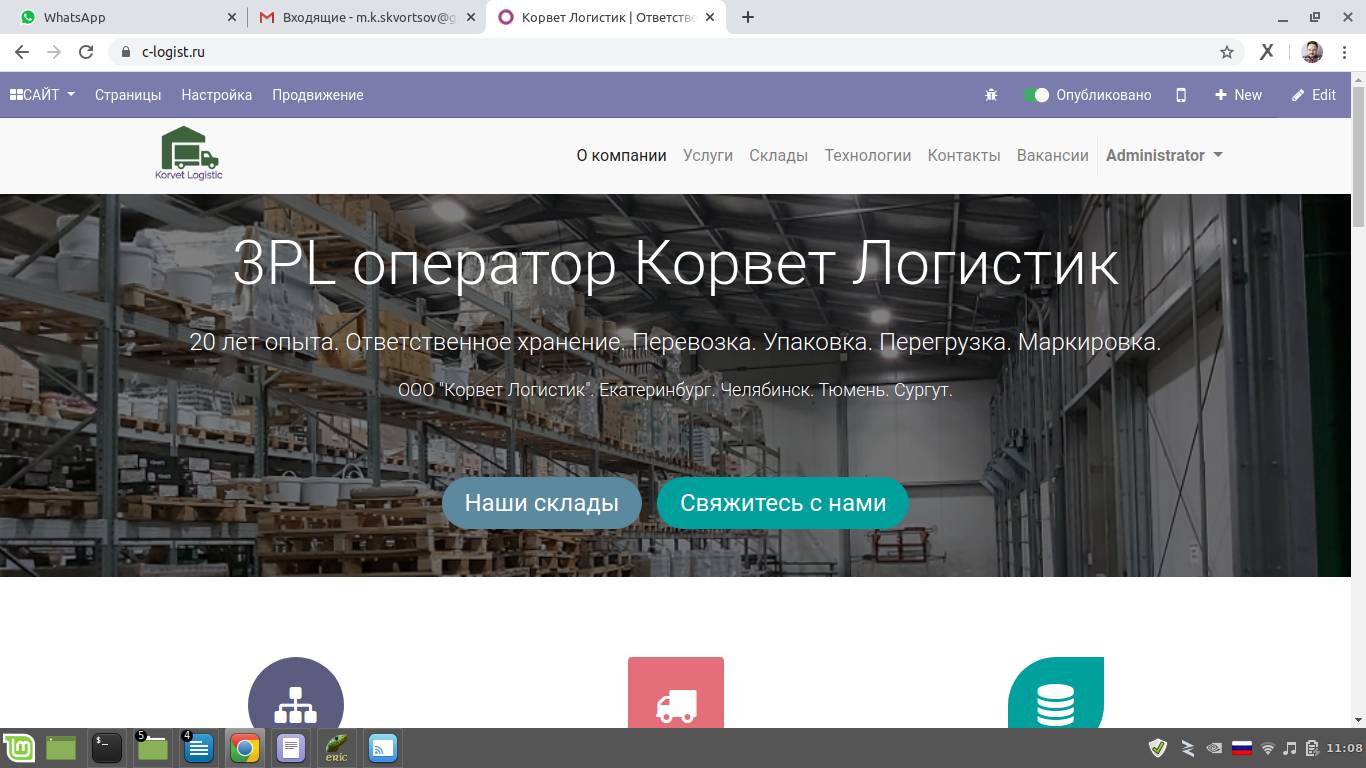
Task: Open terminal from the taskbar
Action: (x=107, y=747)
